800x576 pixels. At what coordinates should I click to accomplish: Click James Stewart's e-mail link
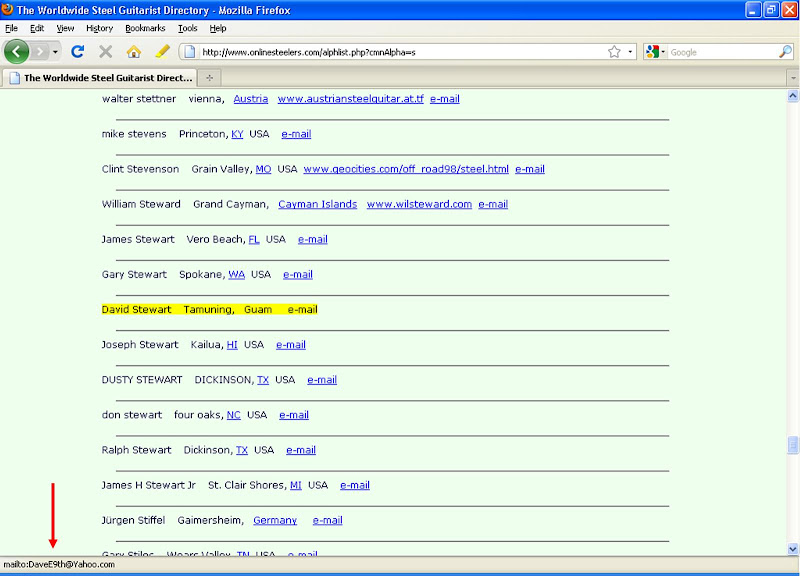point(313,240)
